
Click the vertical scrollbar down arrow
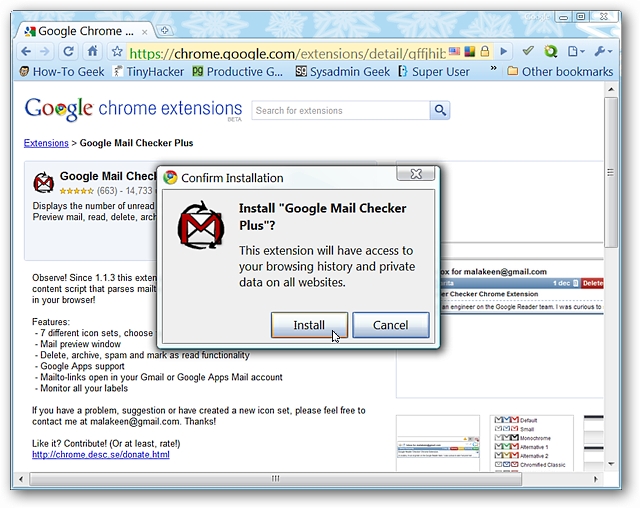coord(611,464)
